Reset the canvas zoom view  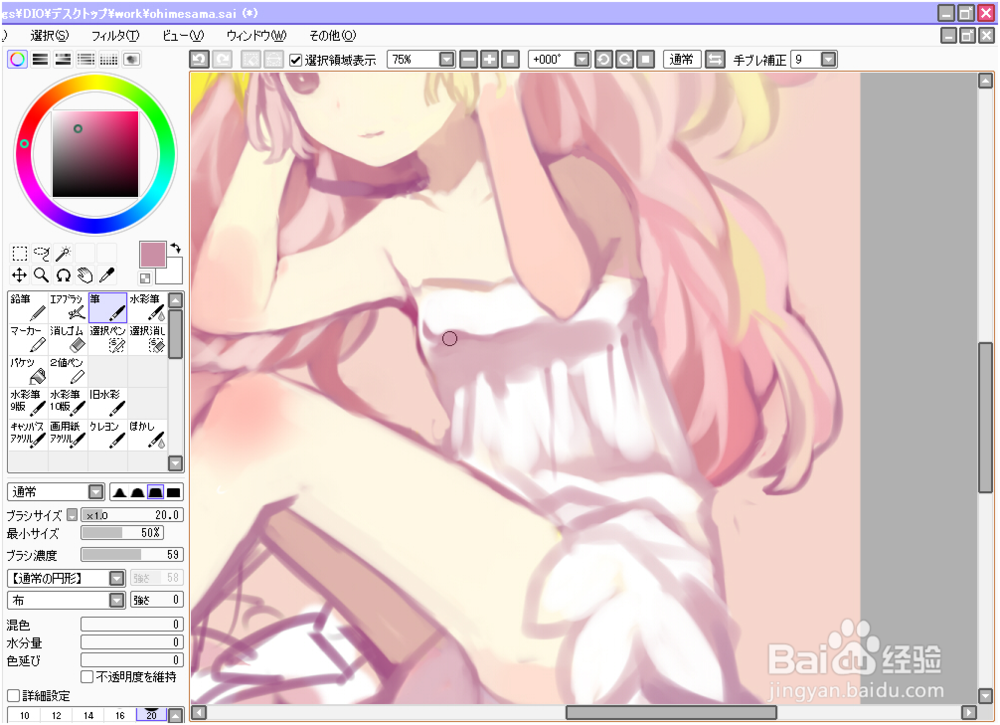[510, 59]
